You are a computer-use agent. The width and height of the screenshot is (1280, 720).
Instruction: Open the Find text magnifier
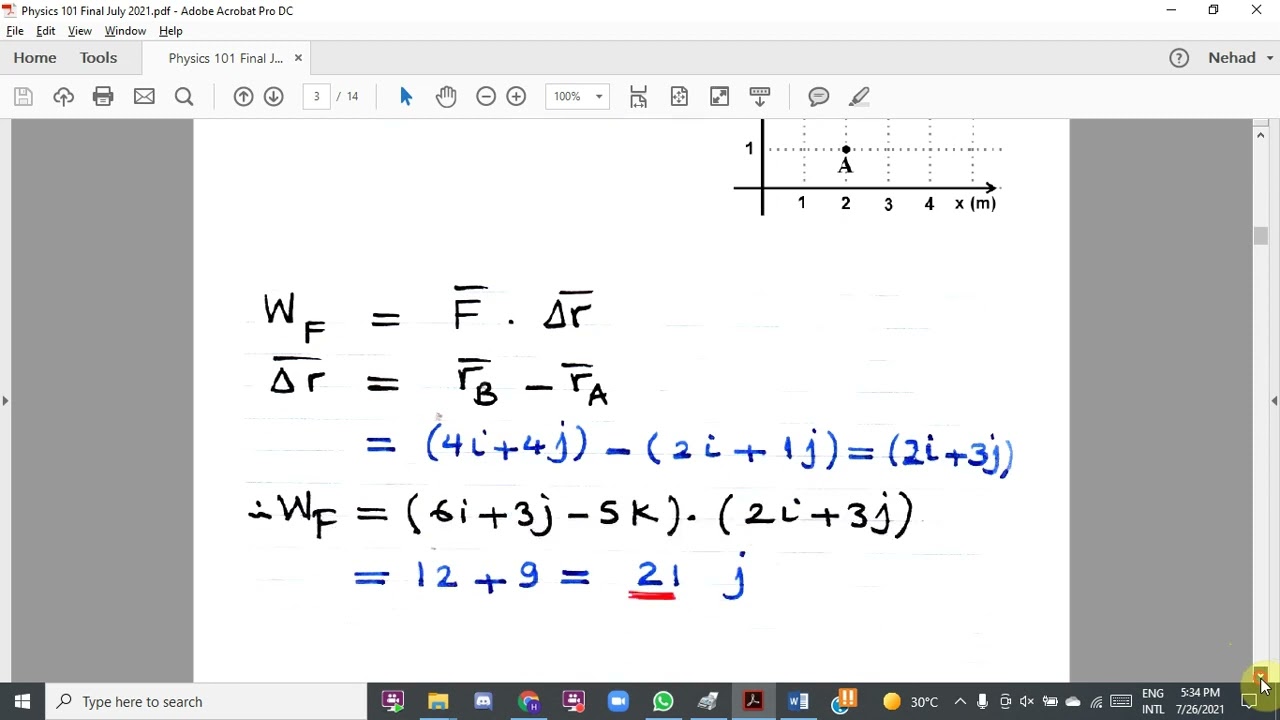pos(184,96)
